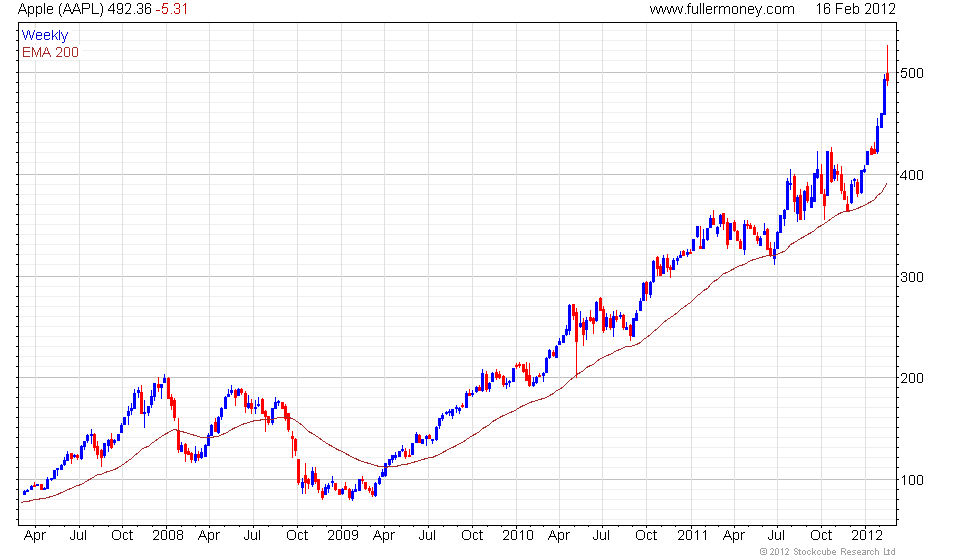The height and width of the screenshot is (560, 980).
Task: Click the 500 price axis label
Action: coord(911,73)
